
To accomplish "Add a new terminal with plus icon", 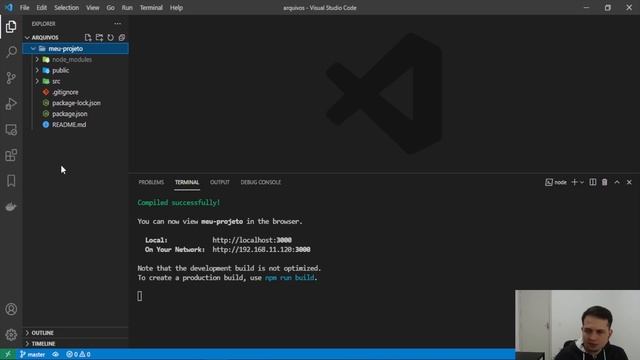I will coord(574,182).
